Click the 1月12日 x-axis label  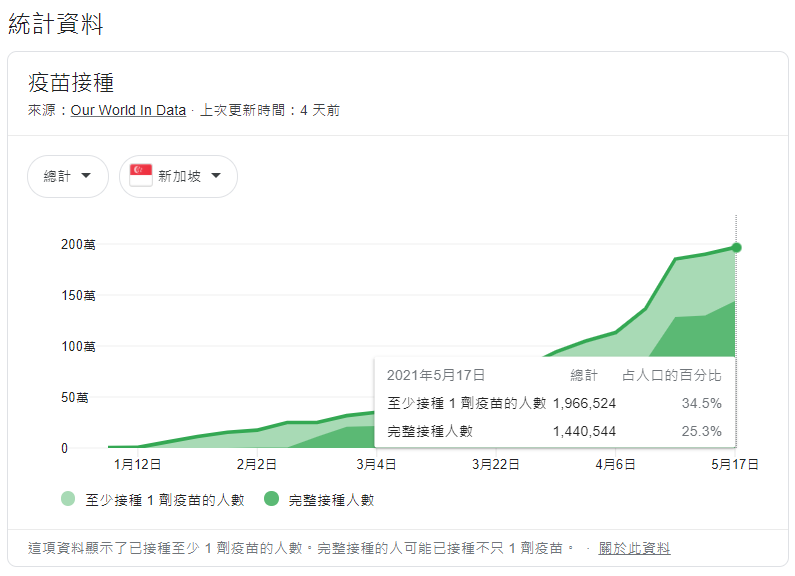(137, 464)
